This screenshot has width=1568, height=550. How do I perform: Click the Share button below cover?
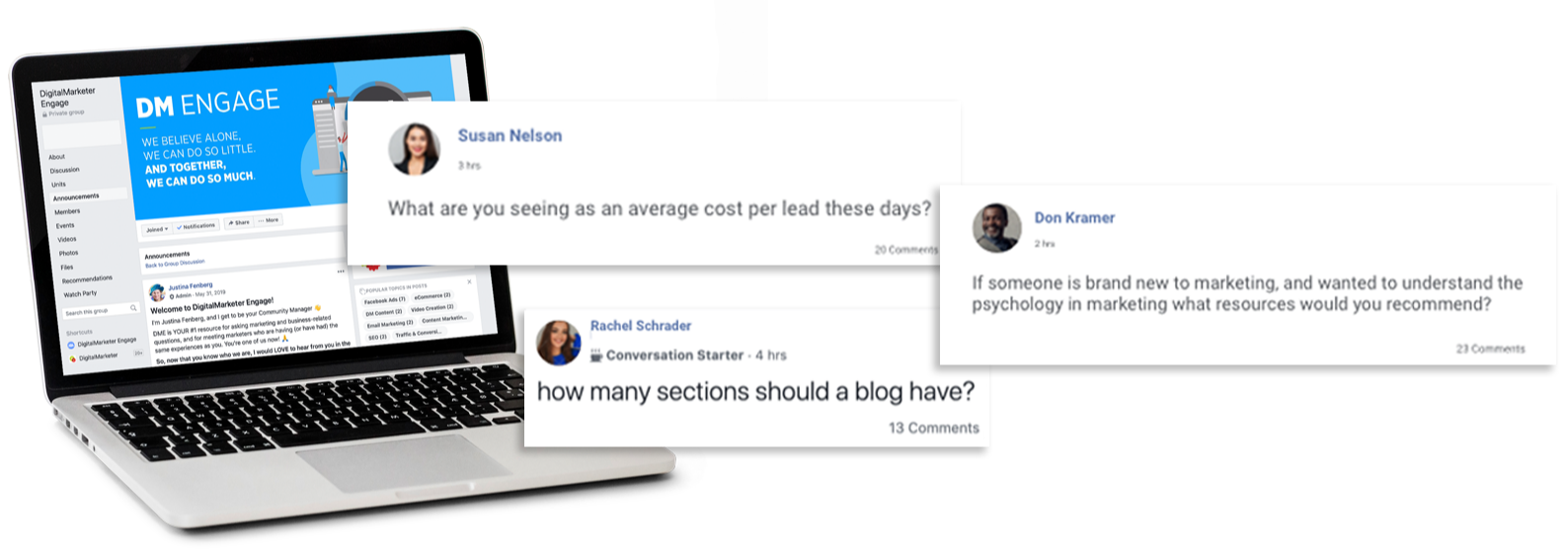[238, 223]
